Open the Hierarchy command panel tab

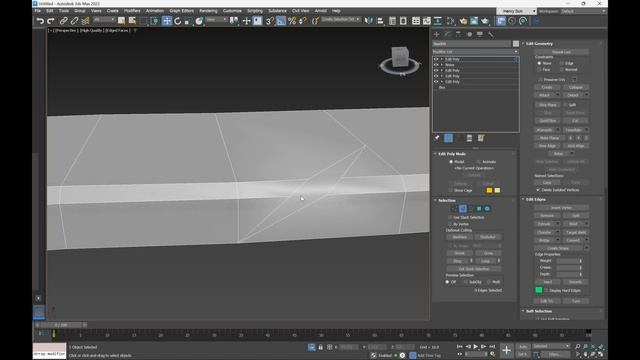(x=458, y=34)
